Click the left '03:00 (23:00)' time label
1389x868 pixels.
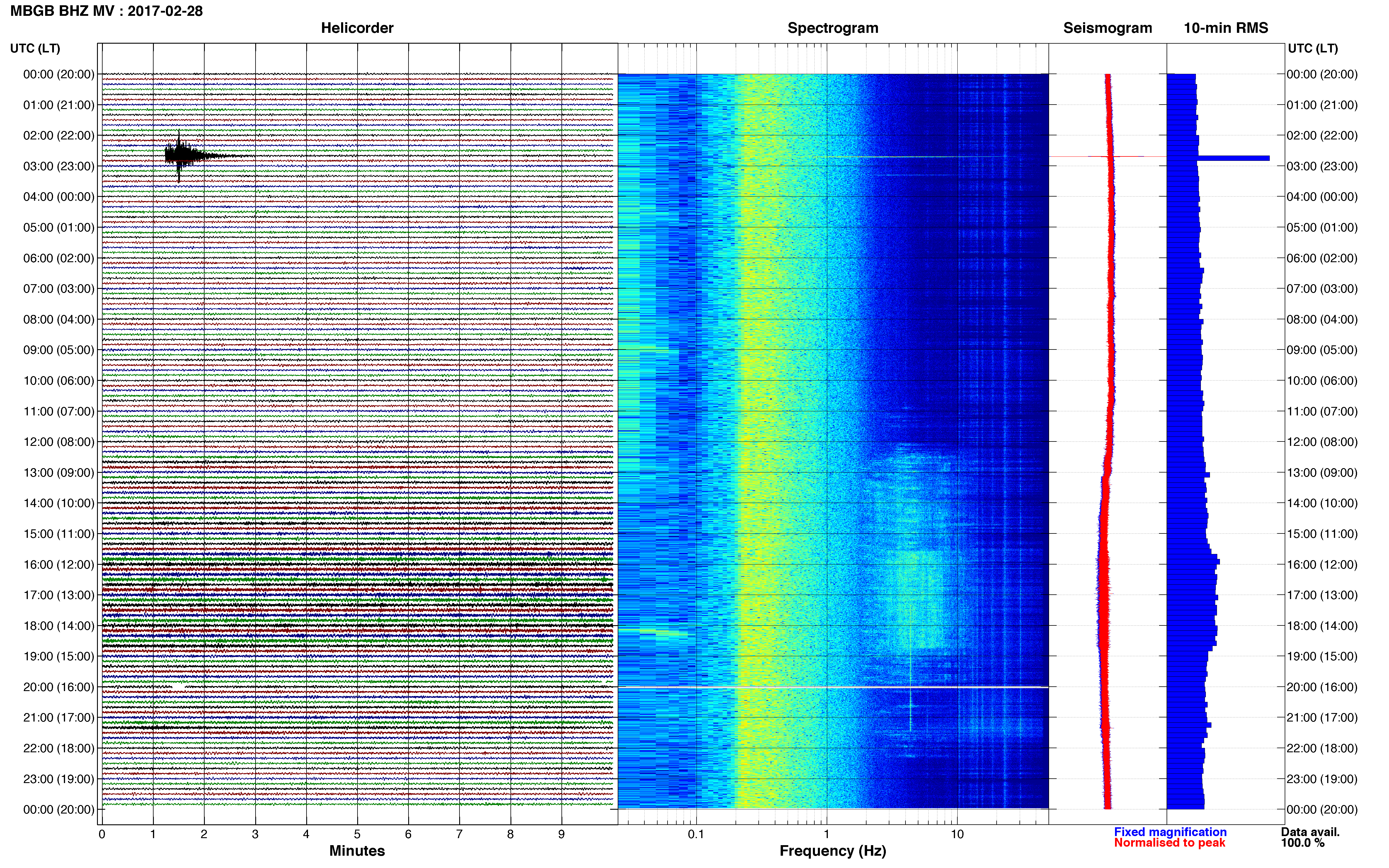[x=59, y=166]
